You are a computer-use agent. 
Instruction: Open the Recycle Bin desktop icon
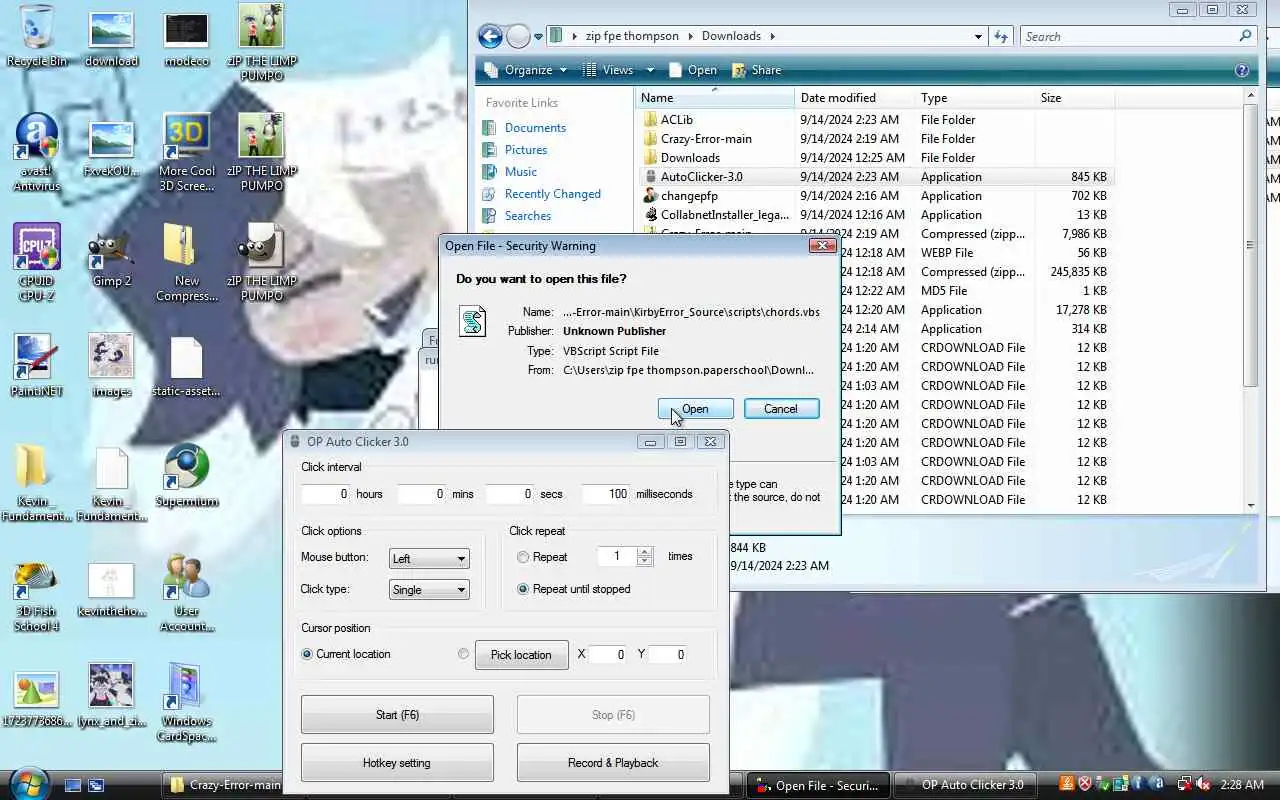pyautogui.click(x=37, y=37)
